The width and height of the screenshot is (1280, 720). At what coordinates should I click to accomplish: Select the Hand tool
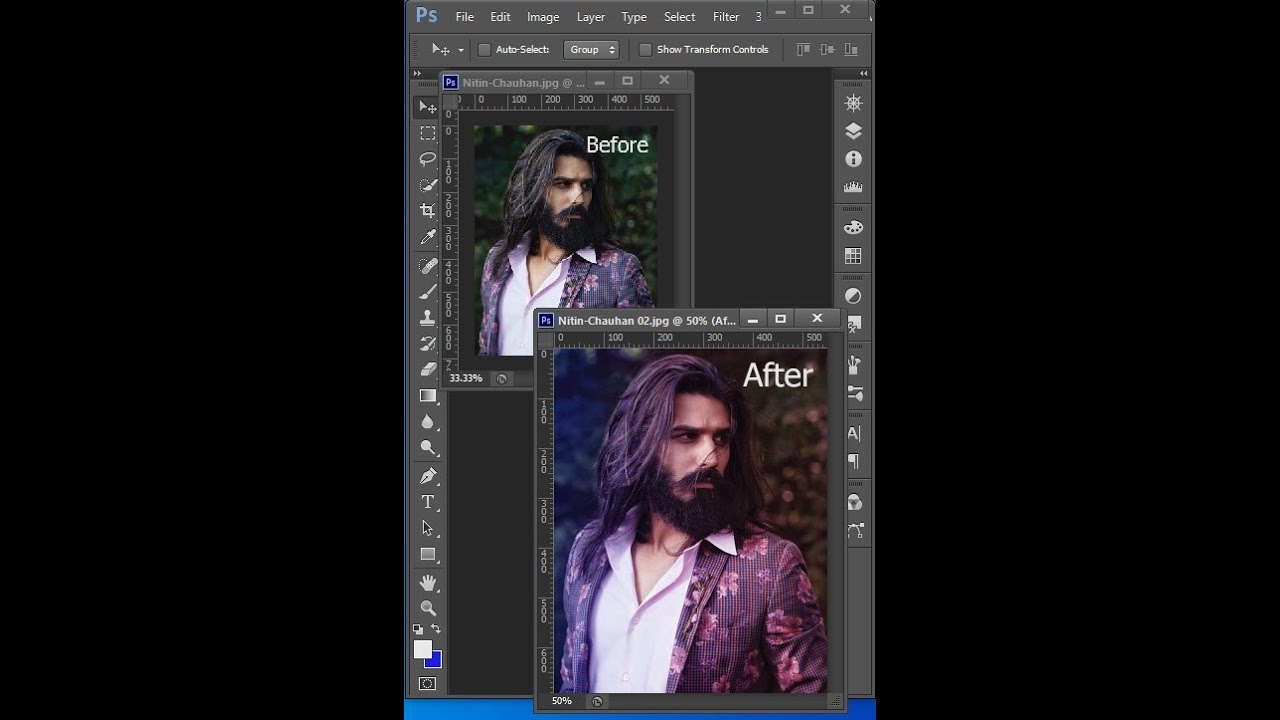(x=428, y=582)
